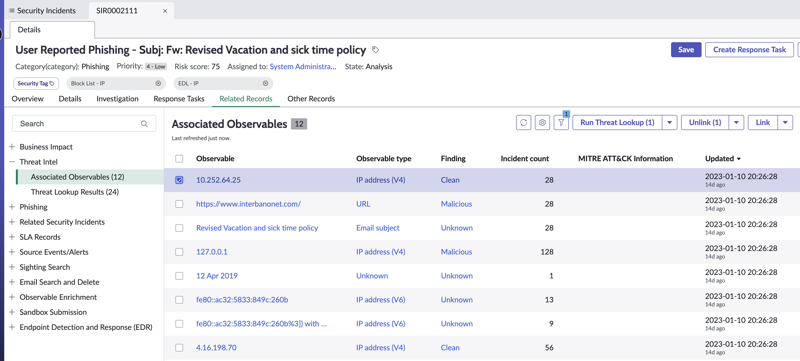Open the 127.0.0.1 observable link

click(x=212, y=252)
